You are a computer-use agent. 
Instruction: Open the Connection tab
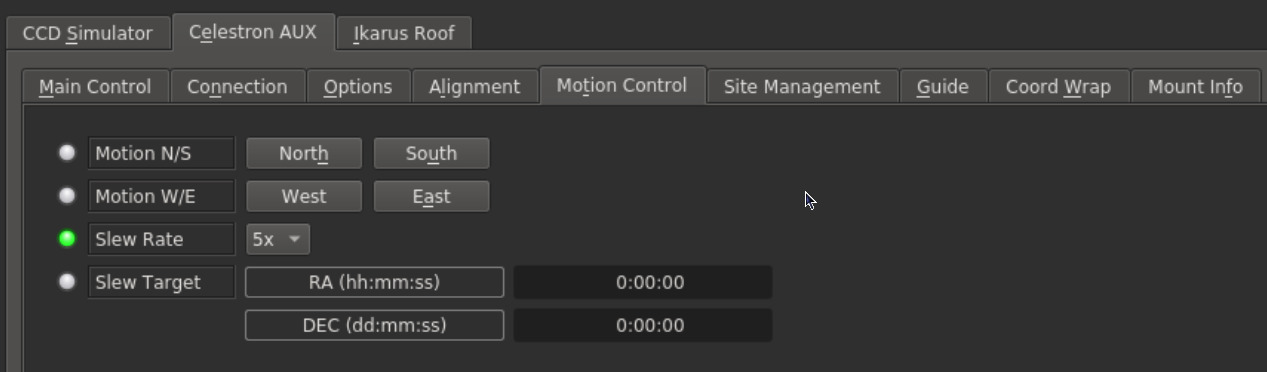click(237, 87)
